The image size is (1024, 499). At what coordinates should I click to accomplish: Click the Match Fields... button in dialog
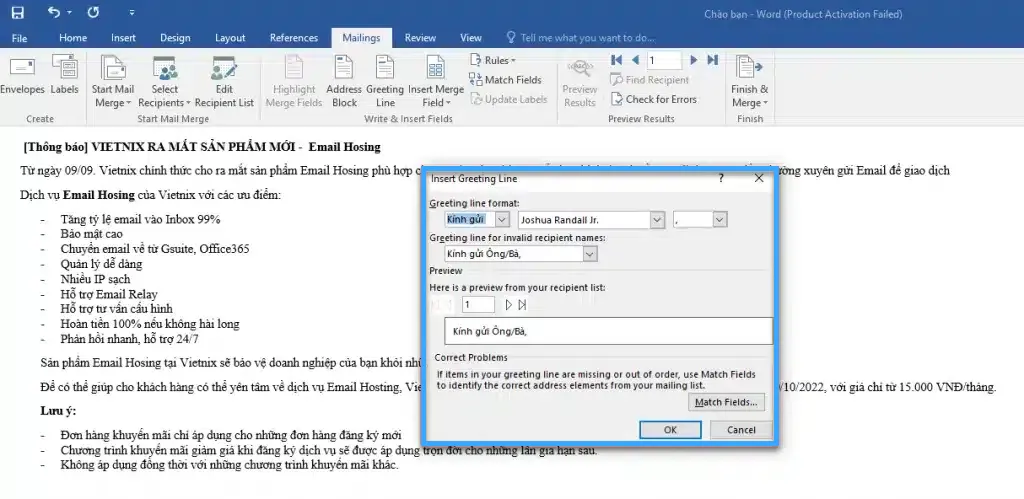coord(726,402)
